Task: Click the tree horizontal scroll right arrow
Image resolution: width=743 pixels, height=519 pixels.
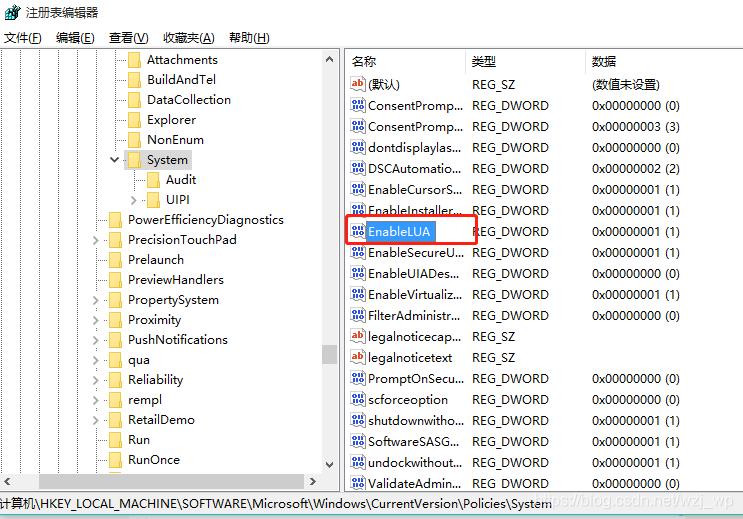Action: click(312, 482)
